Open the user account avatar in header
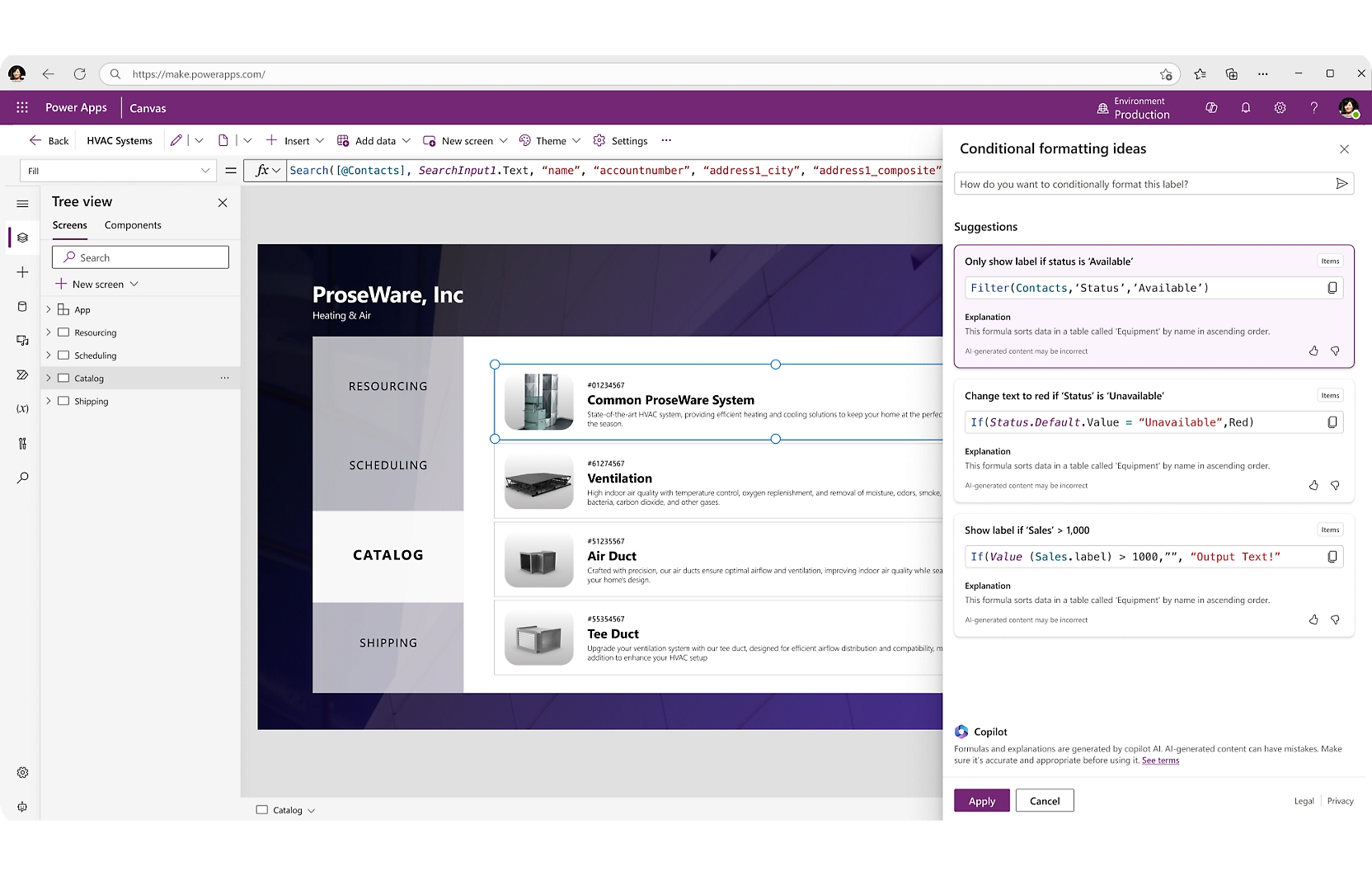The height and width of the screenshot is (876, 1372). [x=1349, y=108]
